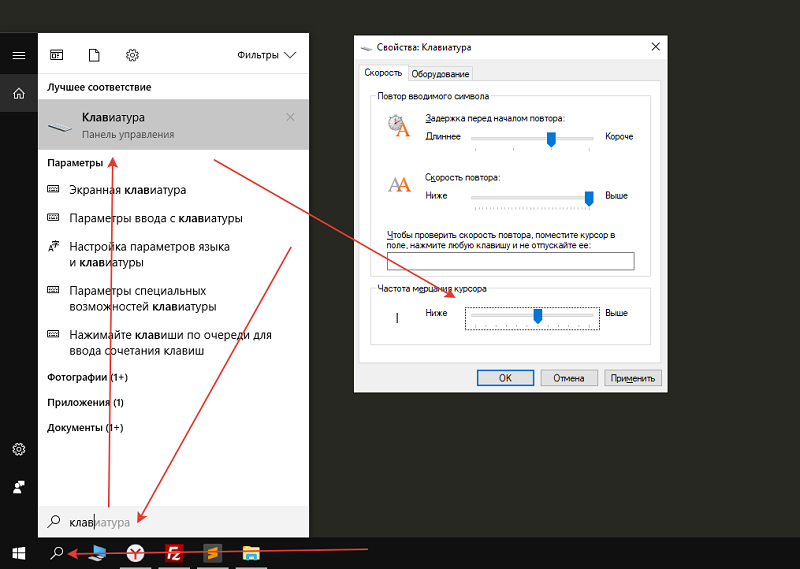Open the Клавиатура control panel result
The width and height of the screenshot is (800, 569).
pyautogui.click(x=173, y=125)
